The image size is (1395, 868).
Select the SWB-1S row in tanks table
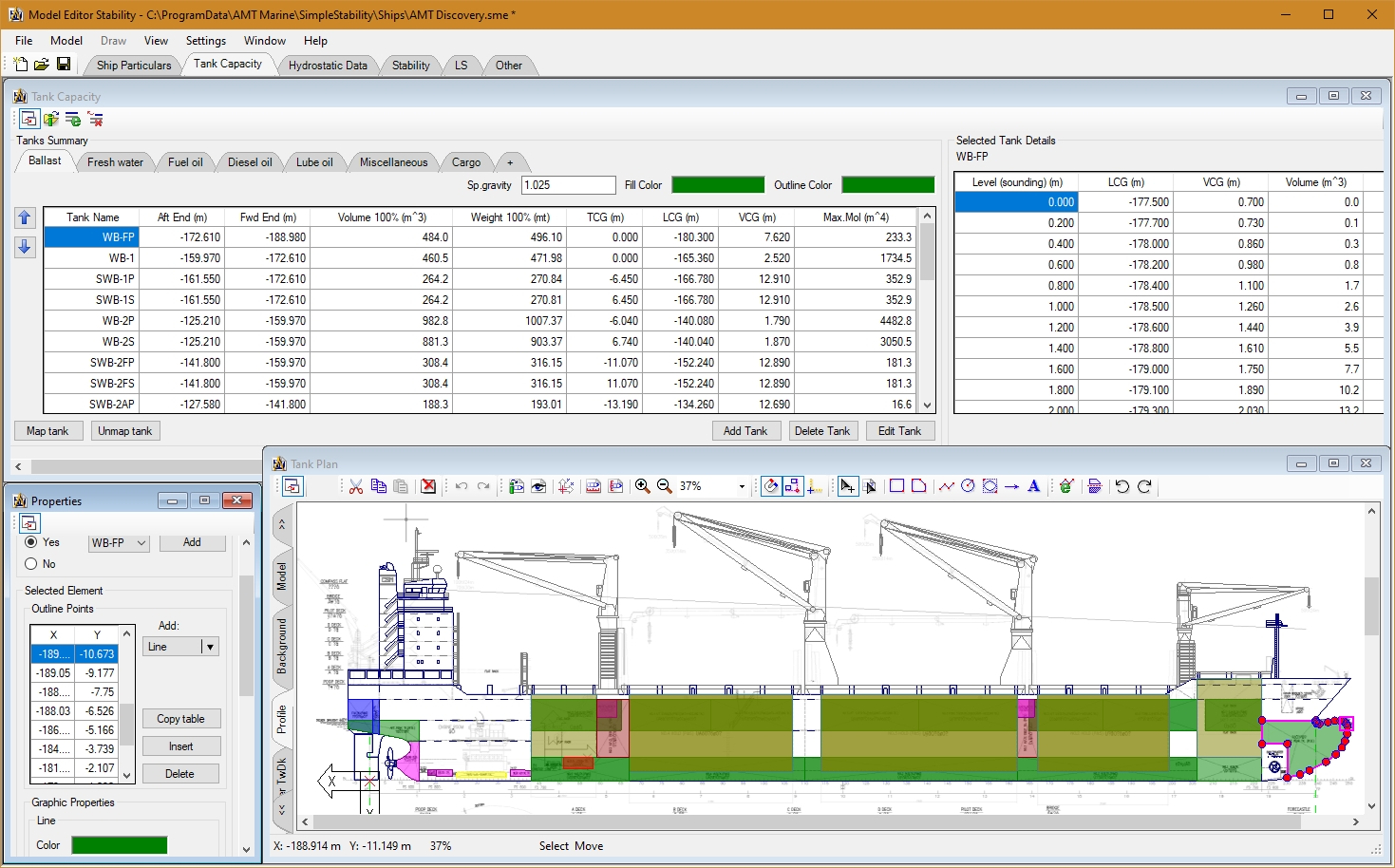coord(481,300)
